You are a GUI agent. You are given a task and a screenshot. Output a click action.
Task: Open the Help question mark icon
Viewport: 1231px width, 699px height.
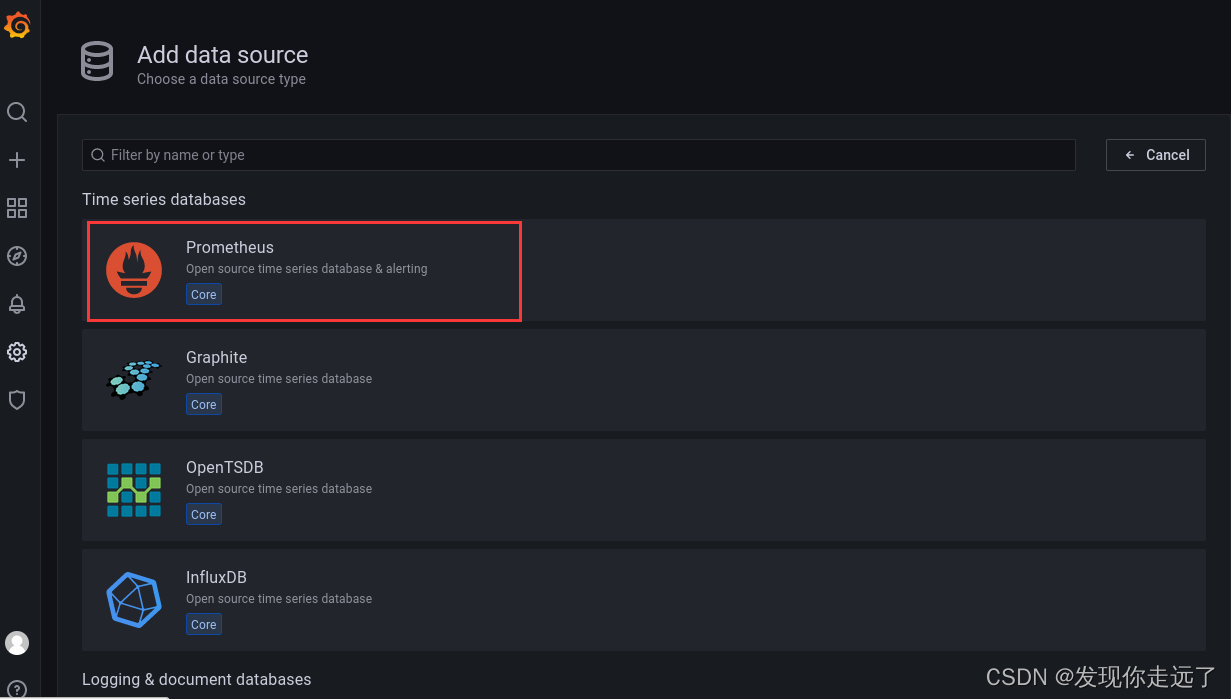(17, 689)
